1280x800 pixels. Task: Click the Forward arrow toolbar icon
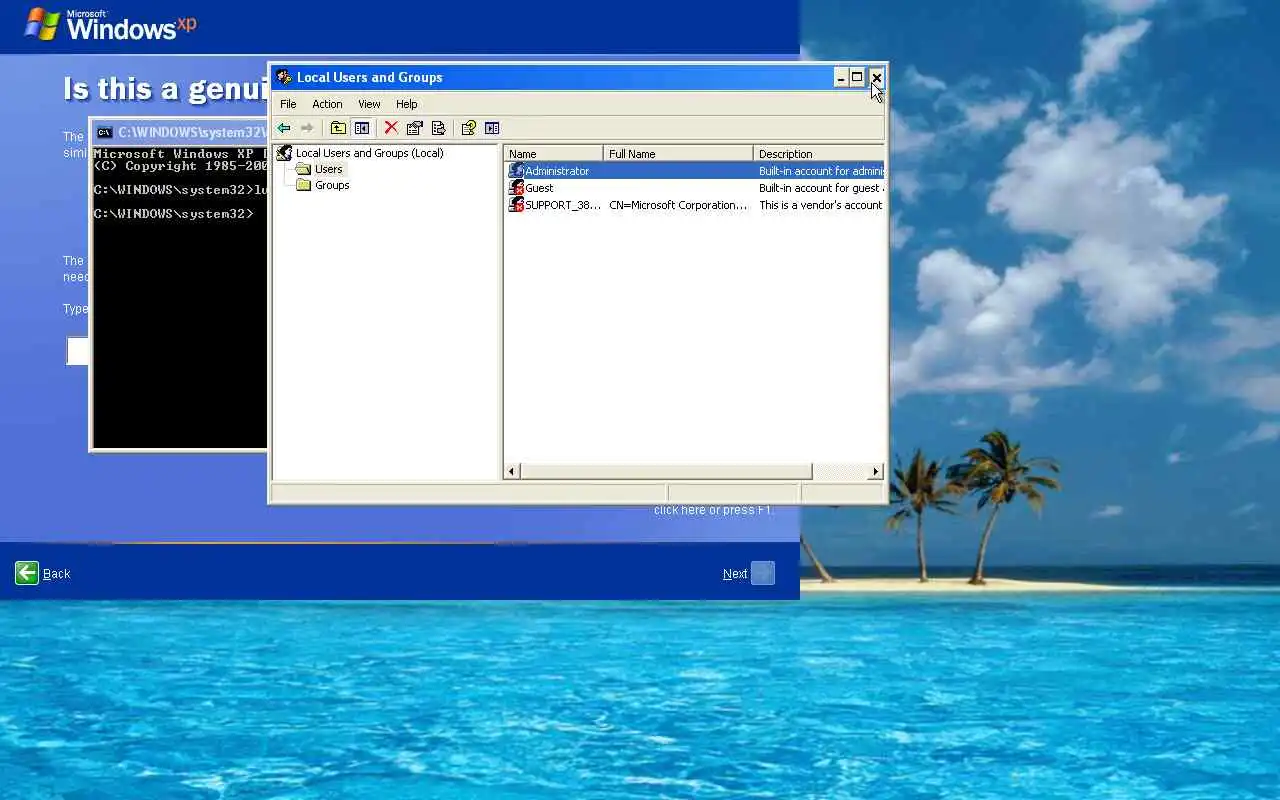click(307, 128)
